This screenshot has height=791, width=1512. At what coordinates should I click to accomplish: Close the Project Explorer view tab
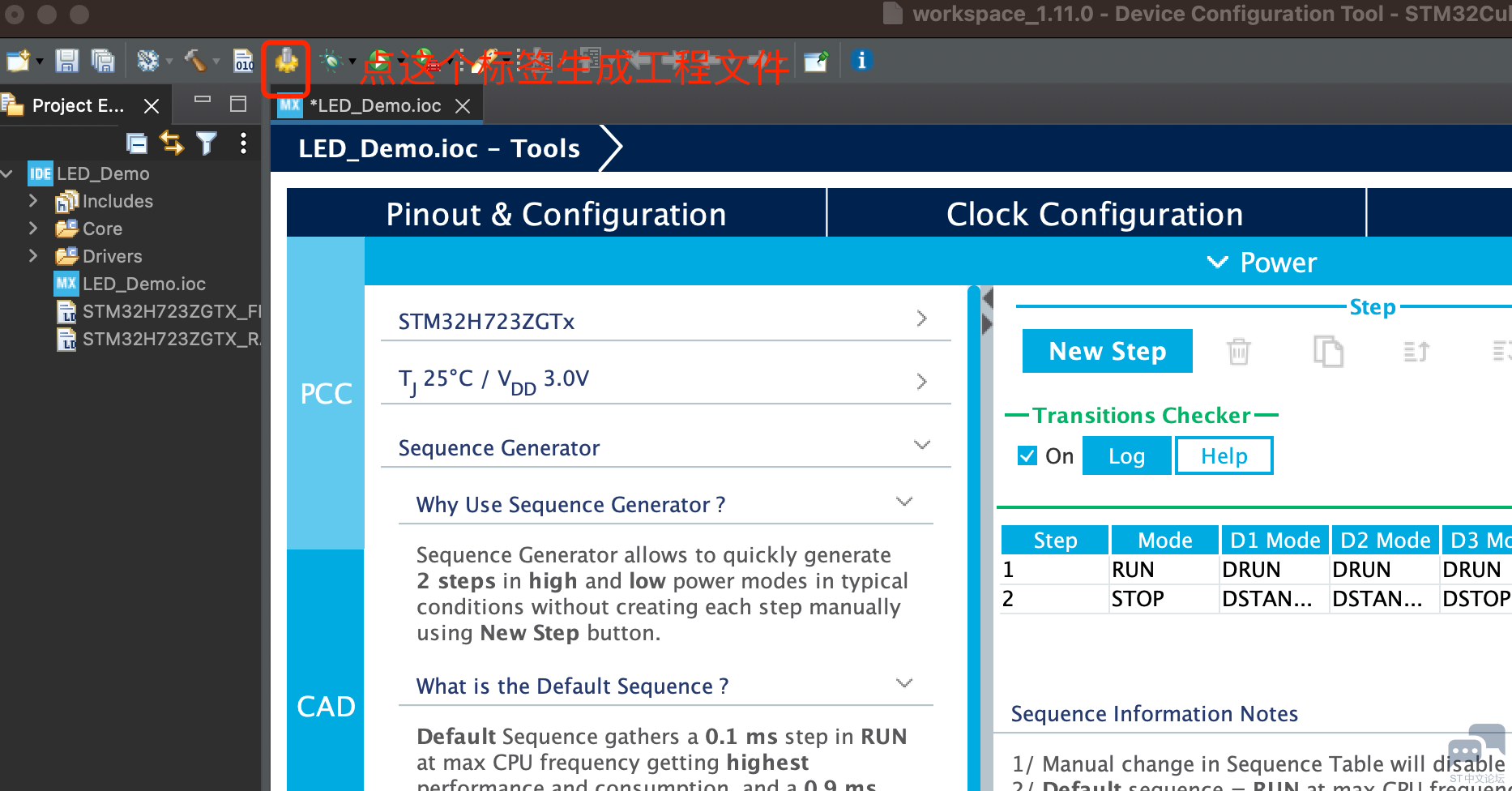tap(152, 106)
